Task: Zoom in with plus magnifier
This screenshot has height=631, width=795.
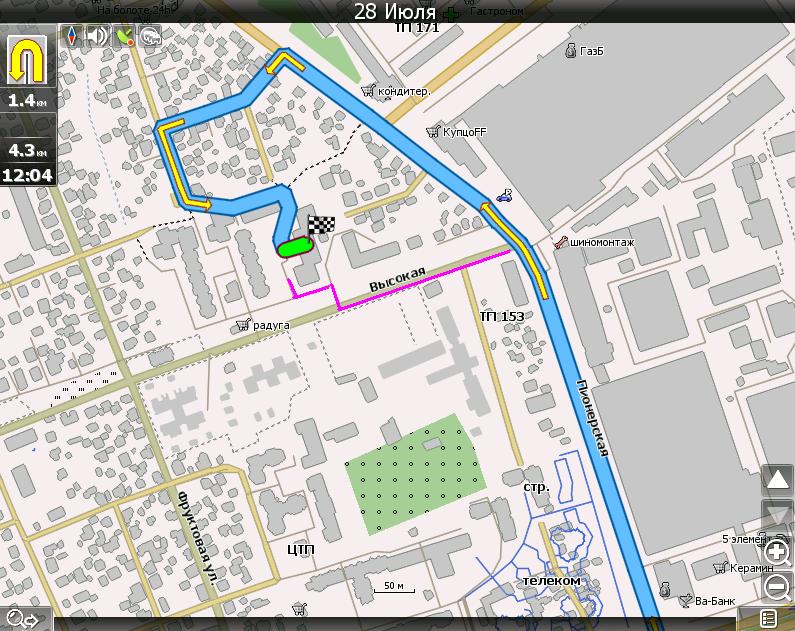Action: [777, 552]
